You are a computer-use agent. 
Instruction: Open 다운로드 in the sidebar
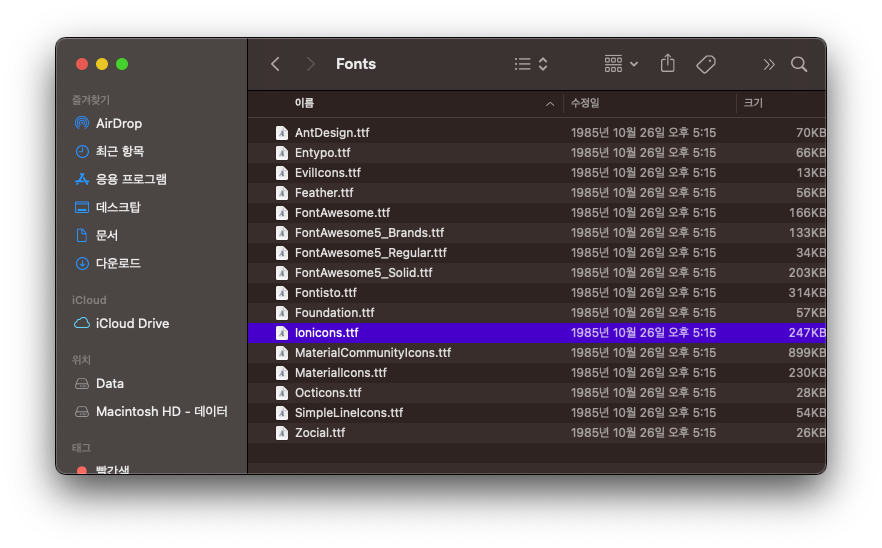pyautogui.click(x=118, y=263)
